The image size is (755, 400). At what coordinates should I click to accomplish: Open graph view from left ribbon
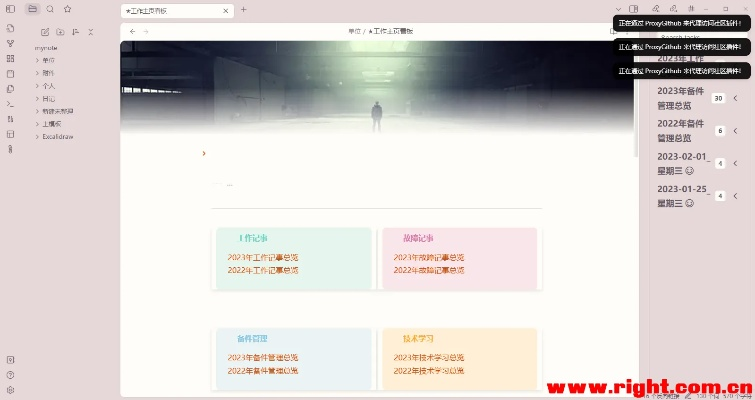(x=10, y=43)
